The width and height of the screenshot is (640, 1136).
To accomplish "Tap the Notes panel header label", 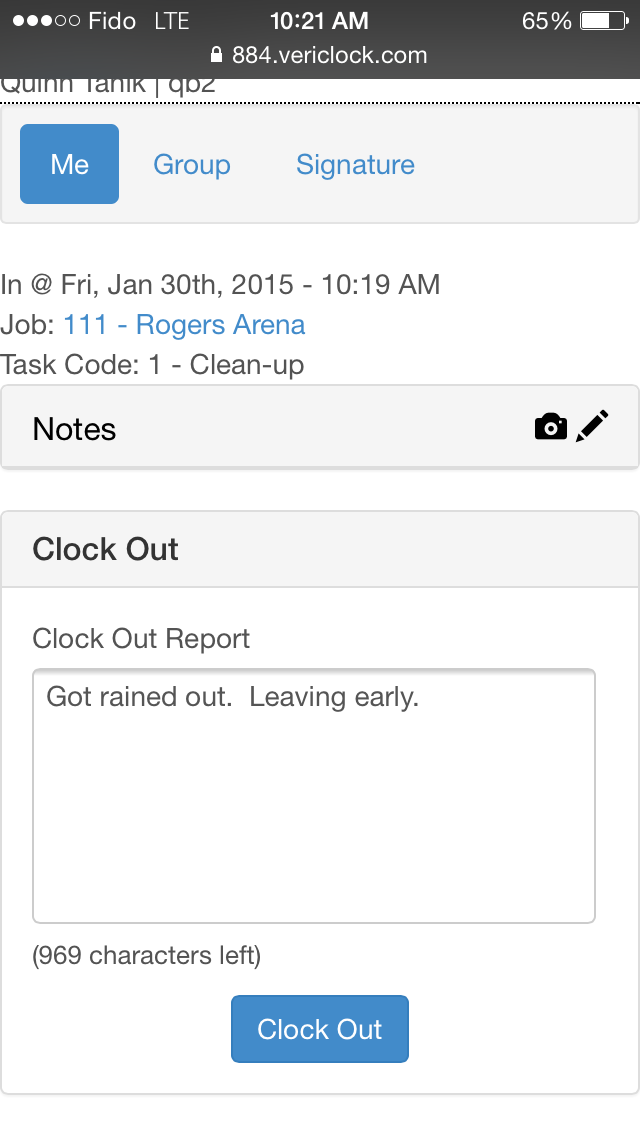I will tap(75, 429).
